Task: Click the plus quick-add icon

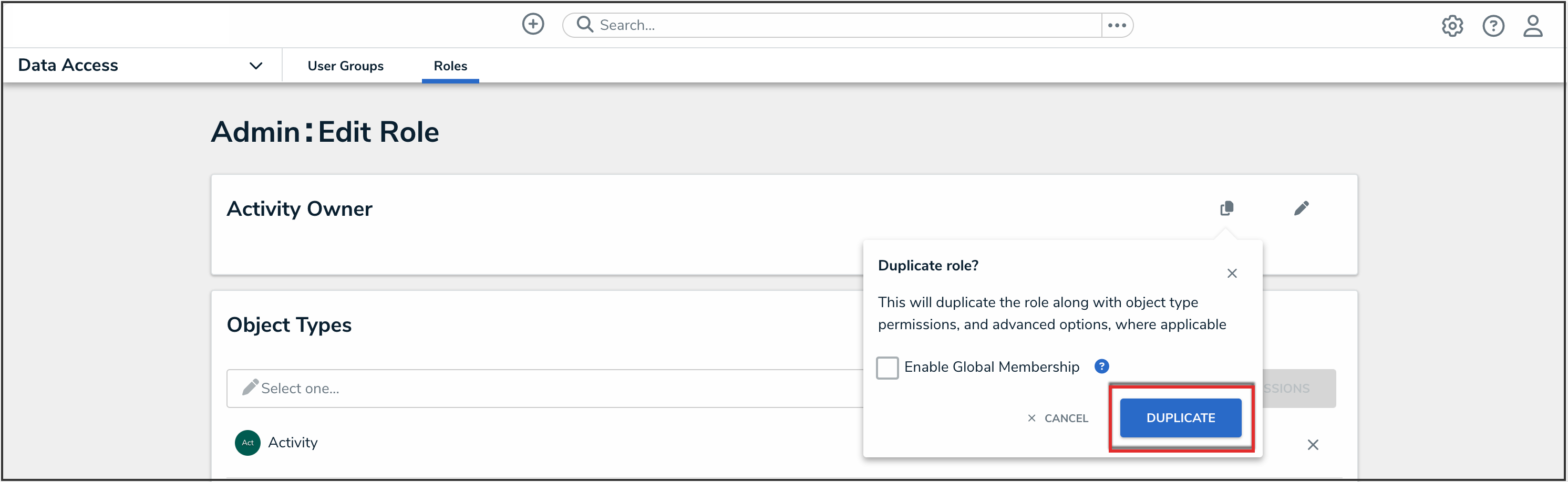Action: point(533,24)
